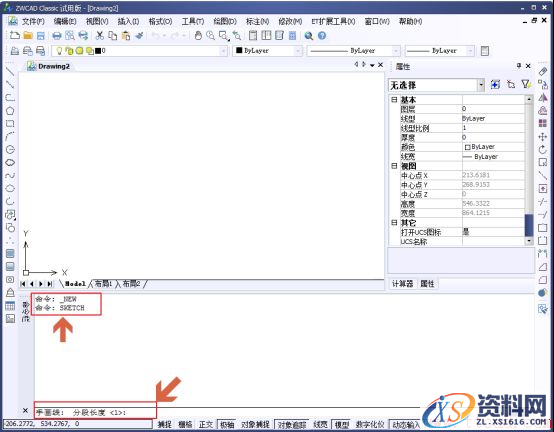
Task: Select the Polygon draw tool
Action: tap(10, 111)
